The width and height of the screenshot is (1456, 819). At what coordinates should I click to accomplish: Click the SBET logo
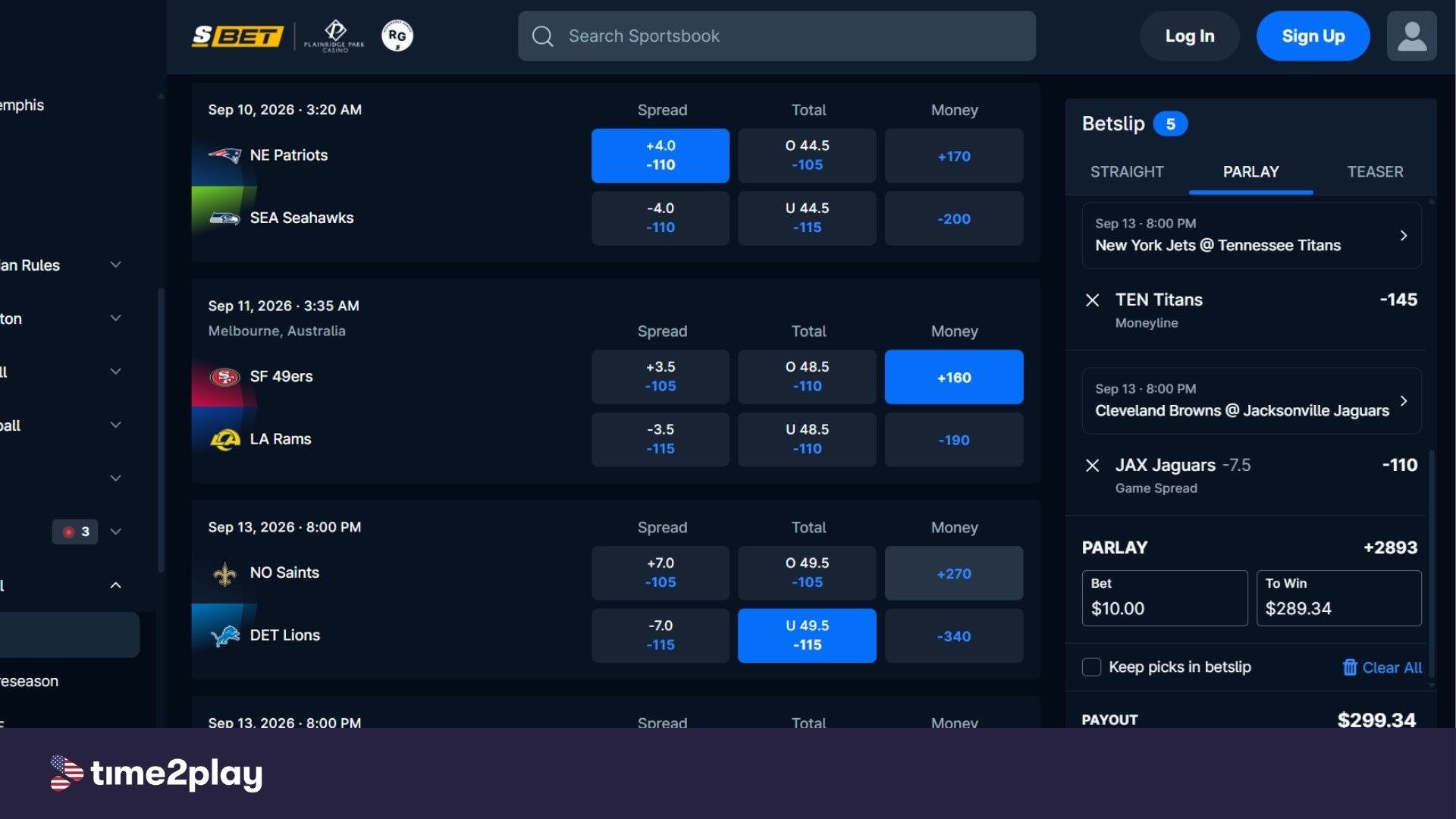tap(237, 36)
